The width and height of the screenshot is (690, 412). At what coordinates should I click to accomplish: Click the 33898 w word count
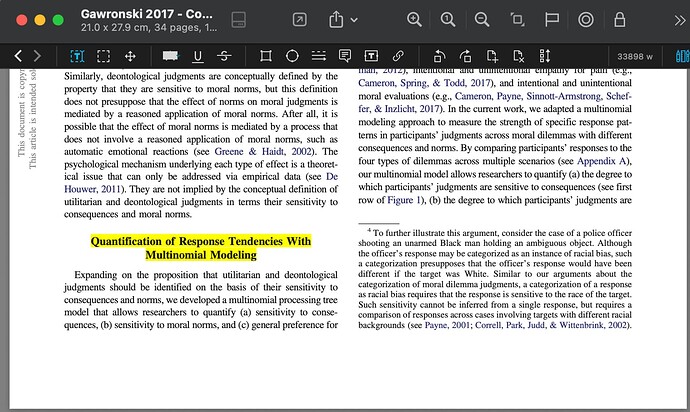point(635,56)
